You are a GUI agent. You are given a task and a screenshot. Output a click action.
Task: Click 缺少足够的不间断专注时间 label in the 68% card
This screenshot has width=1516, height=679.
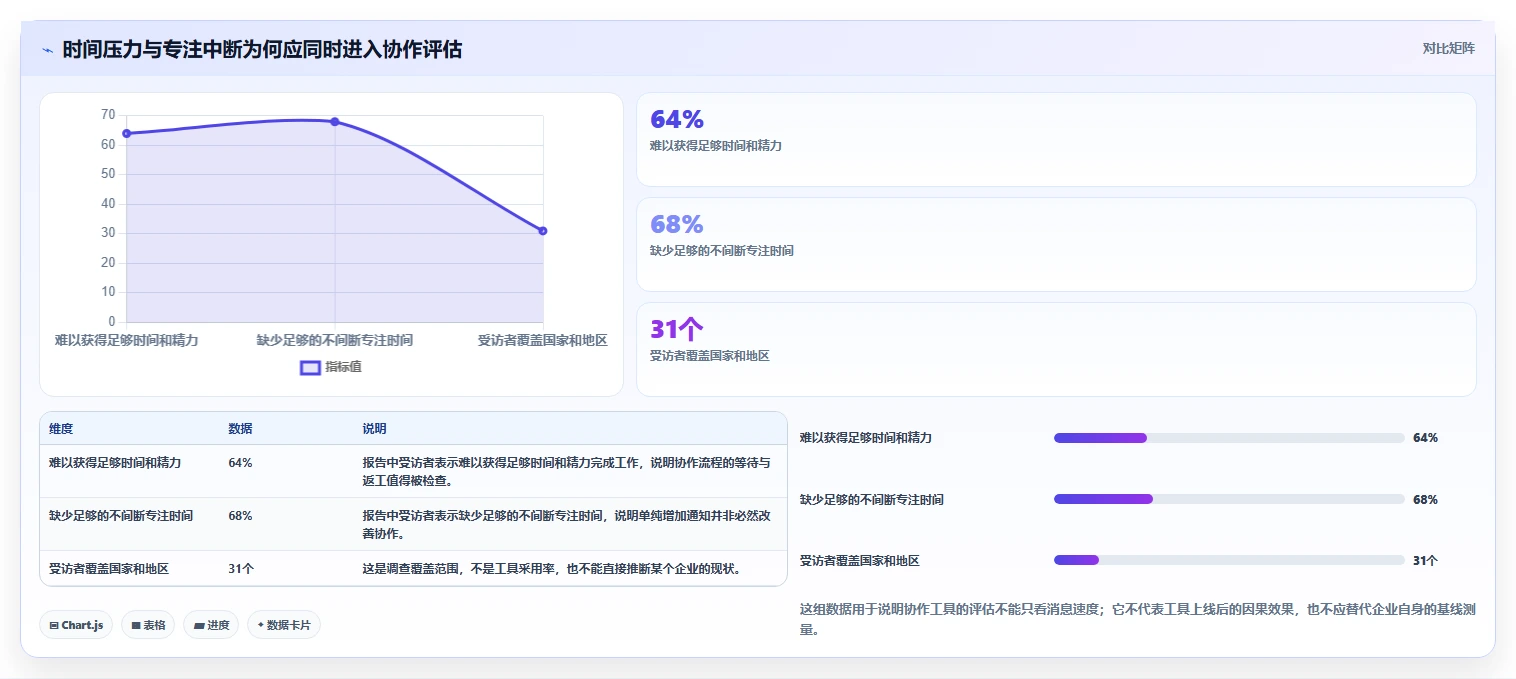(722, 251)
